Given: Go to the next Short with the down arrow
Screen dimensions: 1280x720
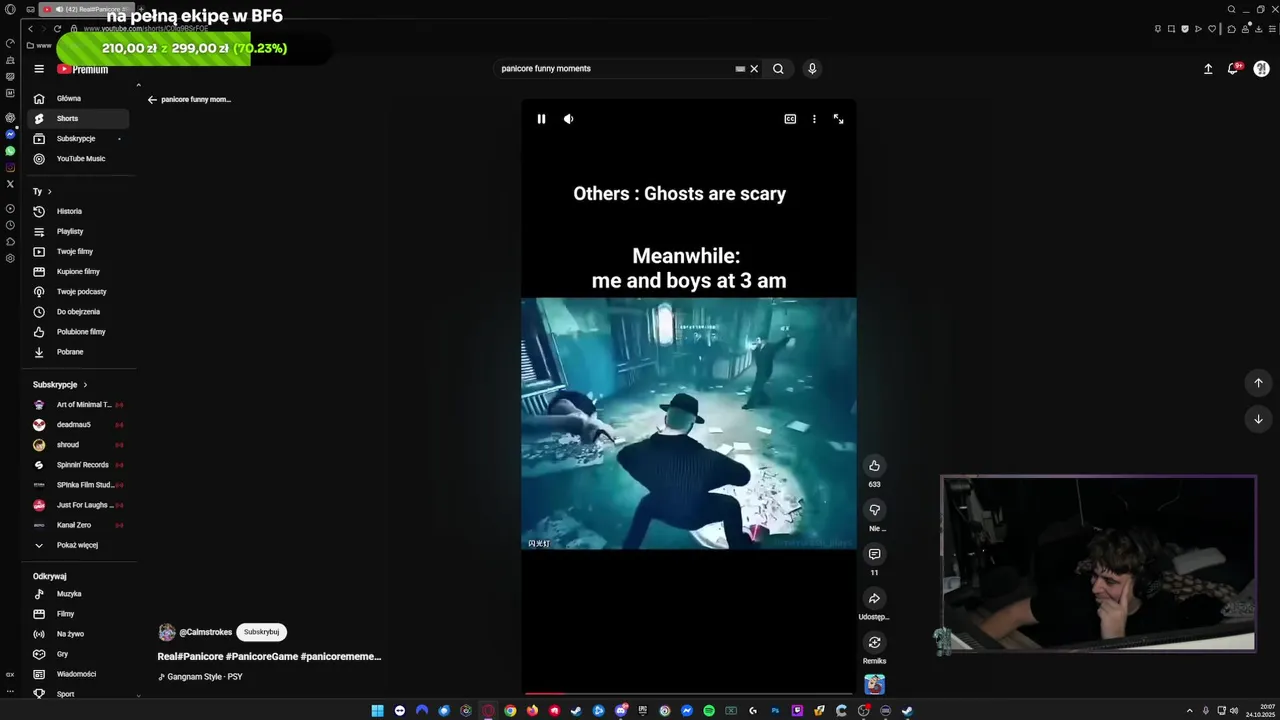Looking at the screenshot, I should 1258,419.
